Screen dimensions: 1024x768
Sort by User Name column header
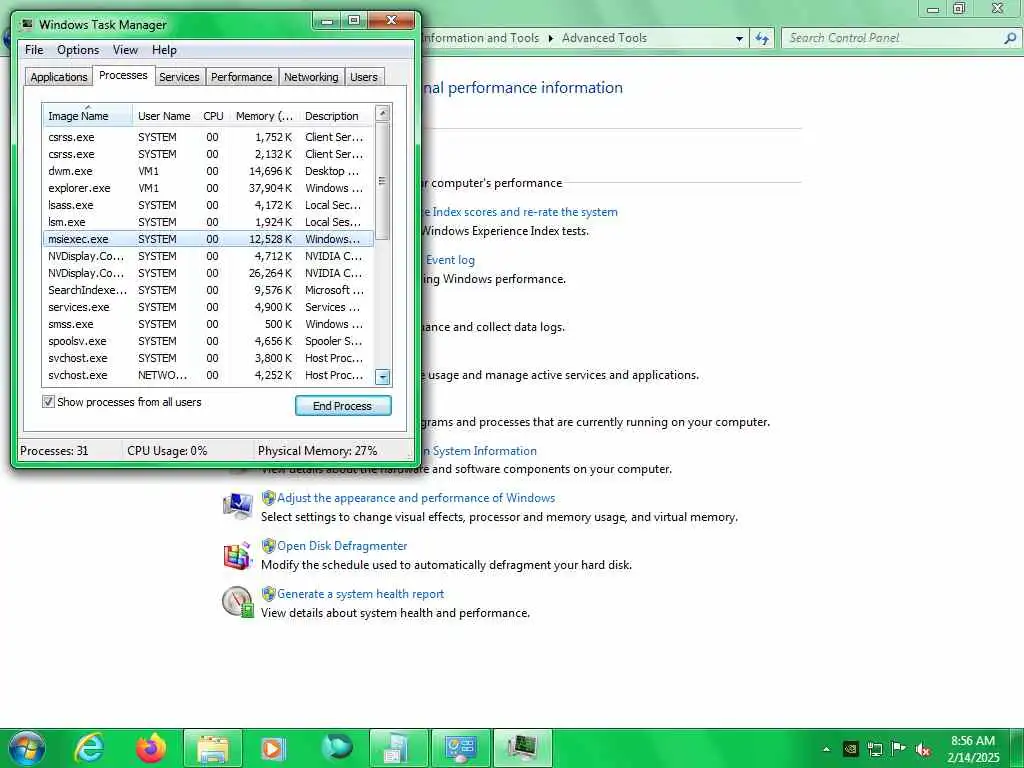coord(164,116)
